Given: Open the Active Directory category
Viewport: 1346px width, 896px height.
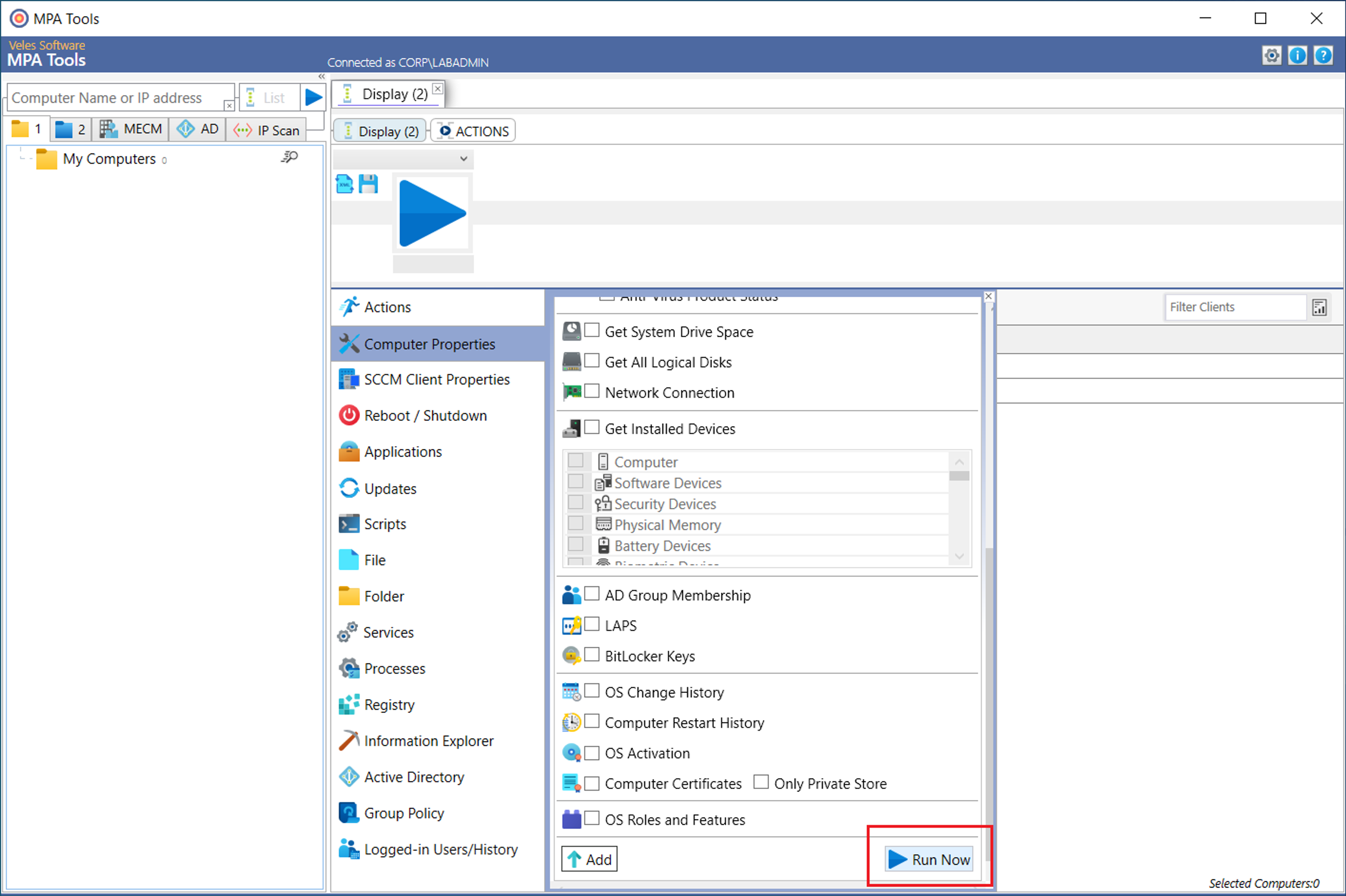Looking at the screenshot, I should (437, 777).
